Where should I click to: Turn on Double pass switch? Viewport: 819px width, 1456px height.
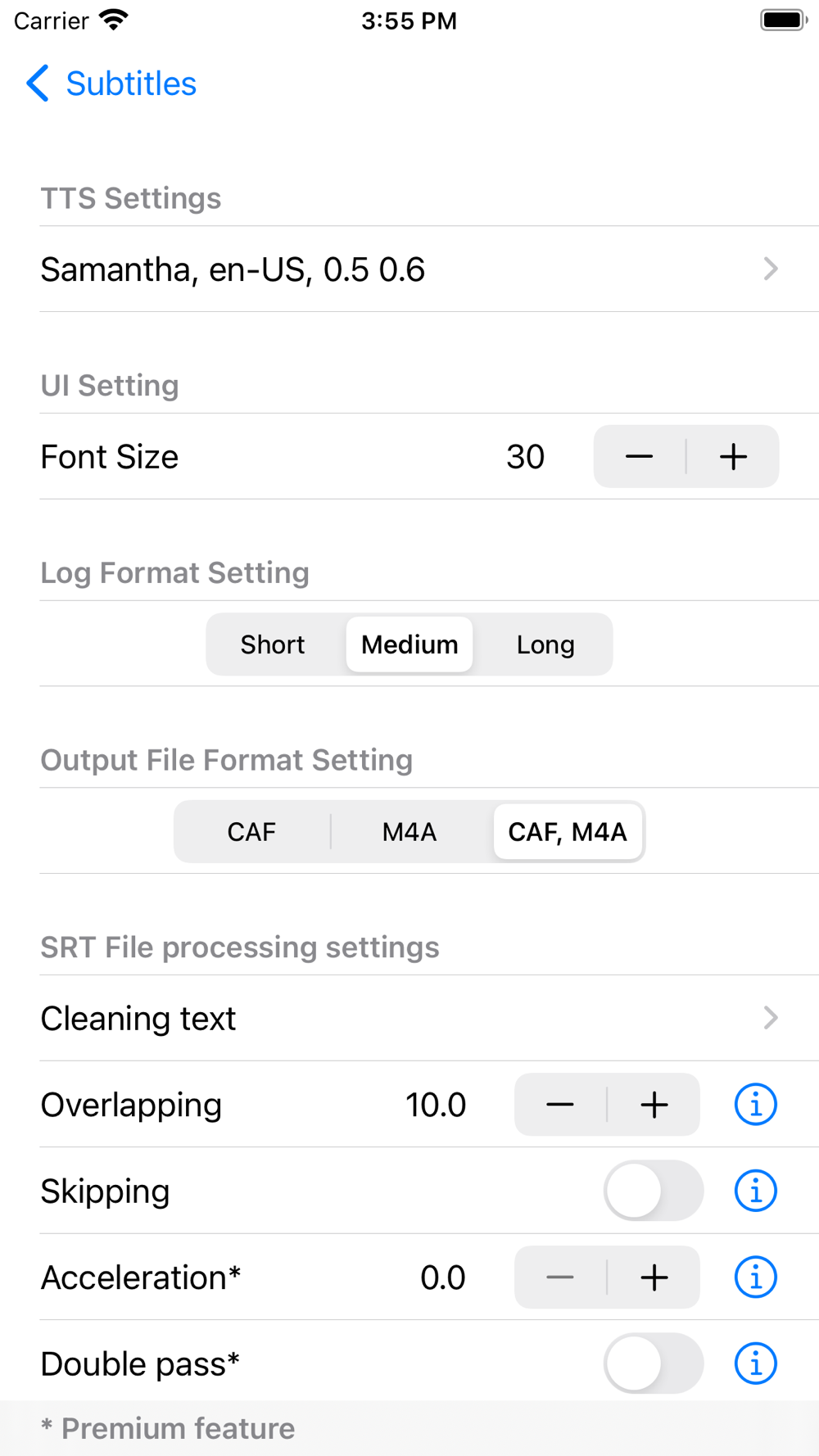[x=653, y=1363]
